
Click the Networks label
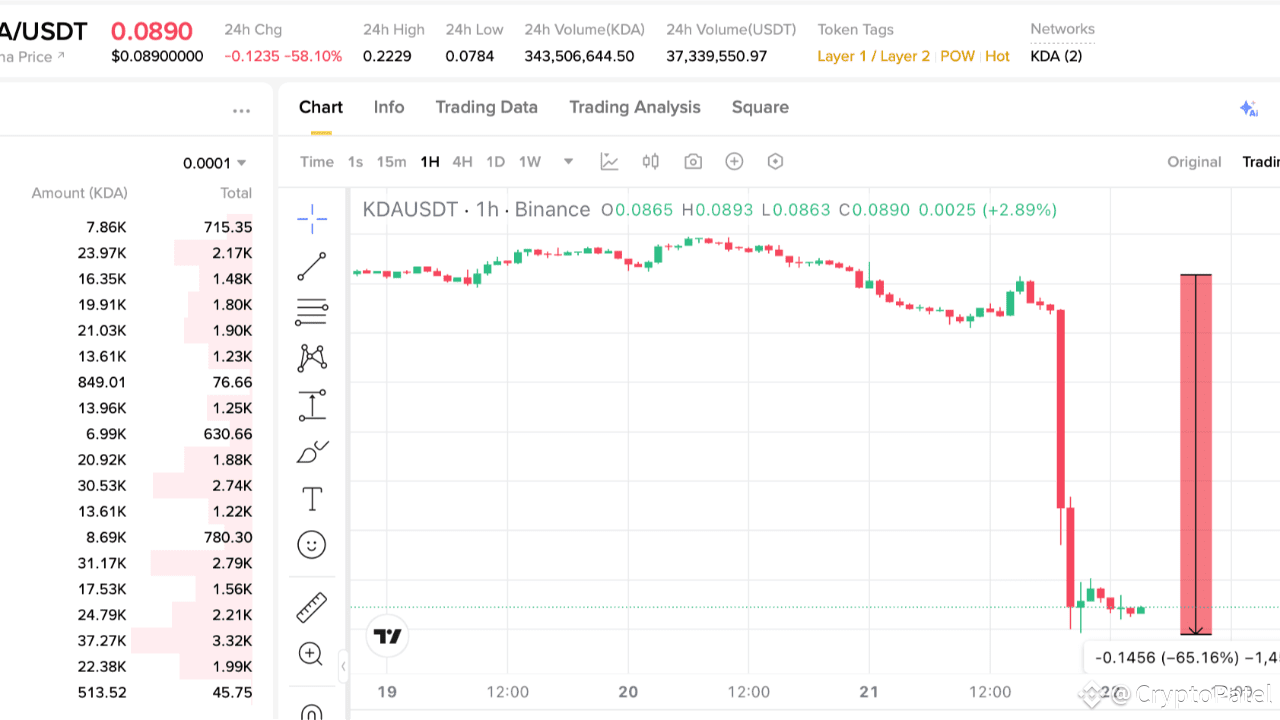tap(1062, 29)
